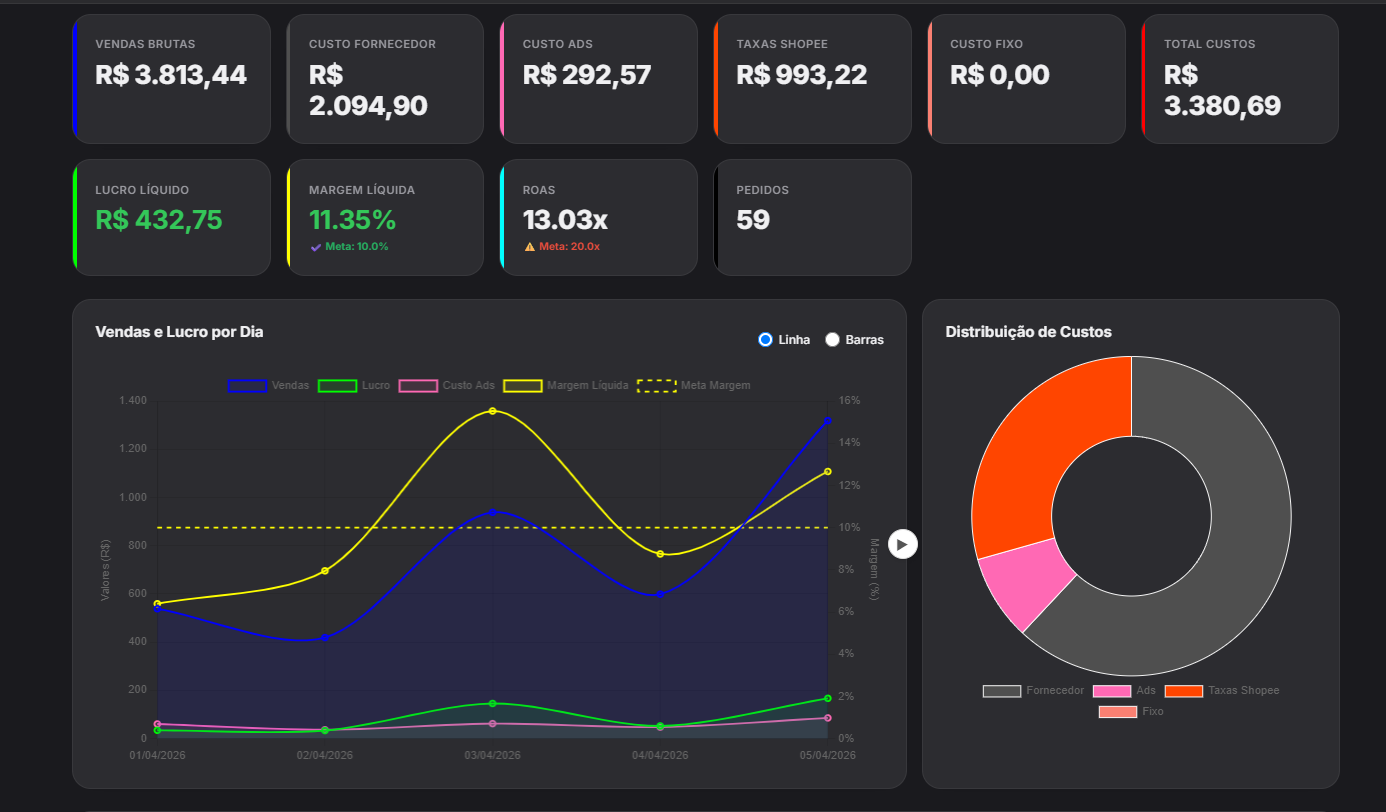
Task: Select the Barras chart radio button
Action: coord(832,340)
